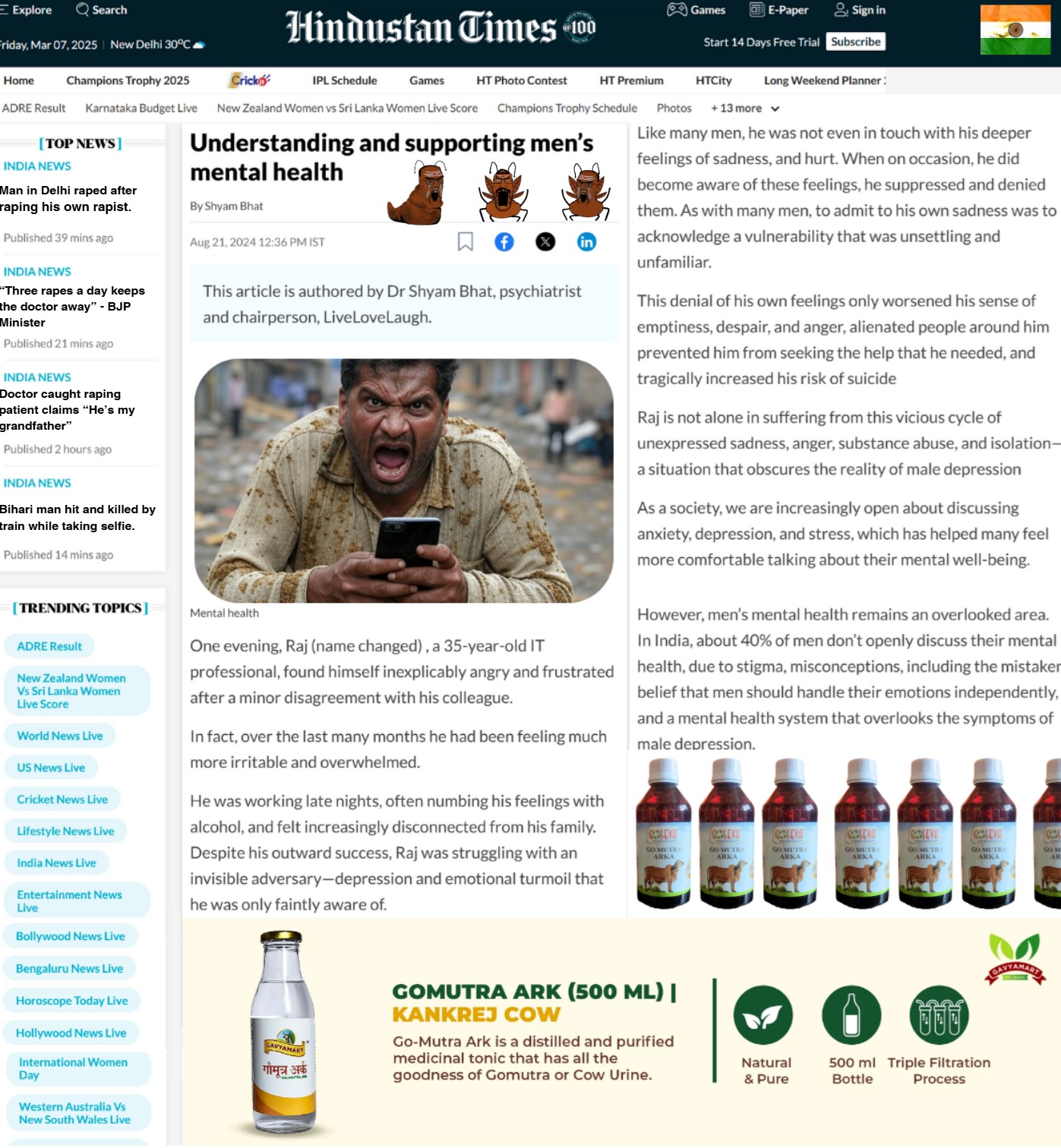This screenshot has height=1148, width=1061.
Task: Click the first INDIA NEWS category label
Action: pyautogui.click(x=37, y=166)
